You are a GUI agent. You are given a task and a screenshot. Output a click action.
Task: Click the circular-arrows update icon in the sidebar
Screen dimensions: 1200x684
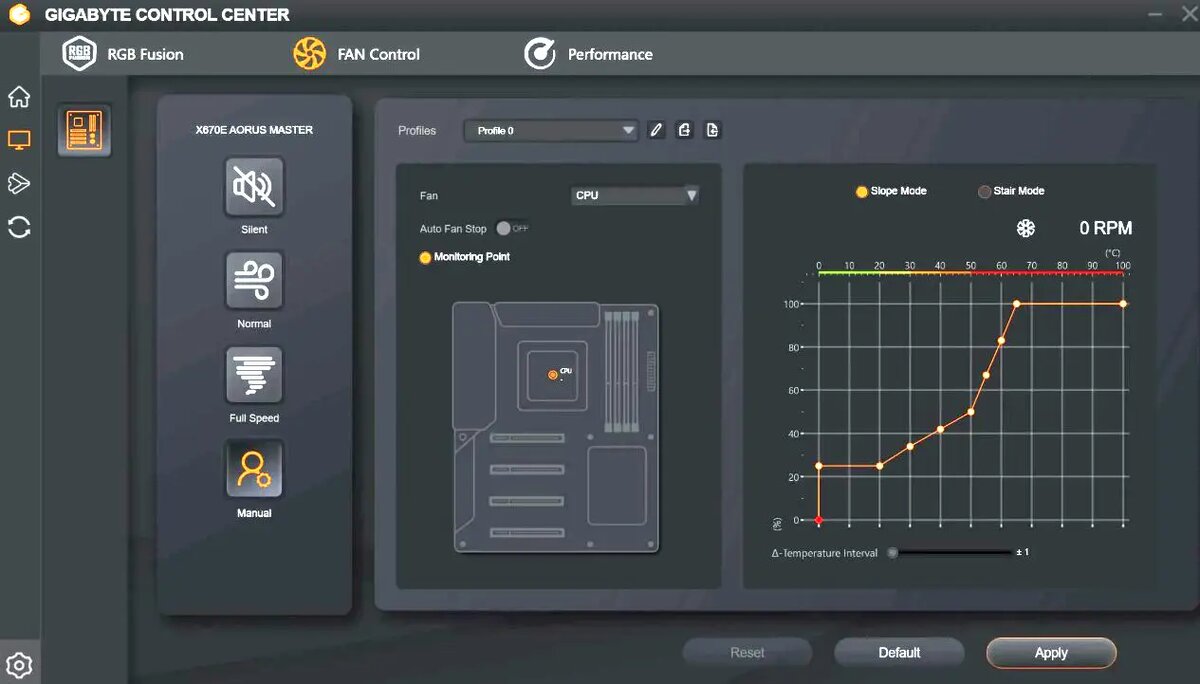tap(19, 227)
